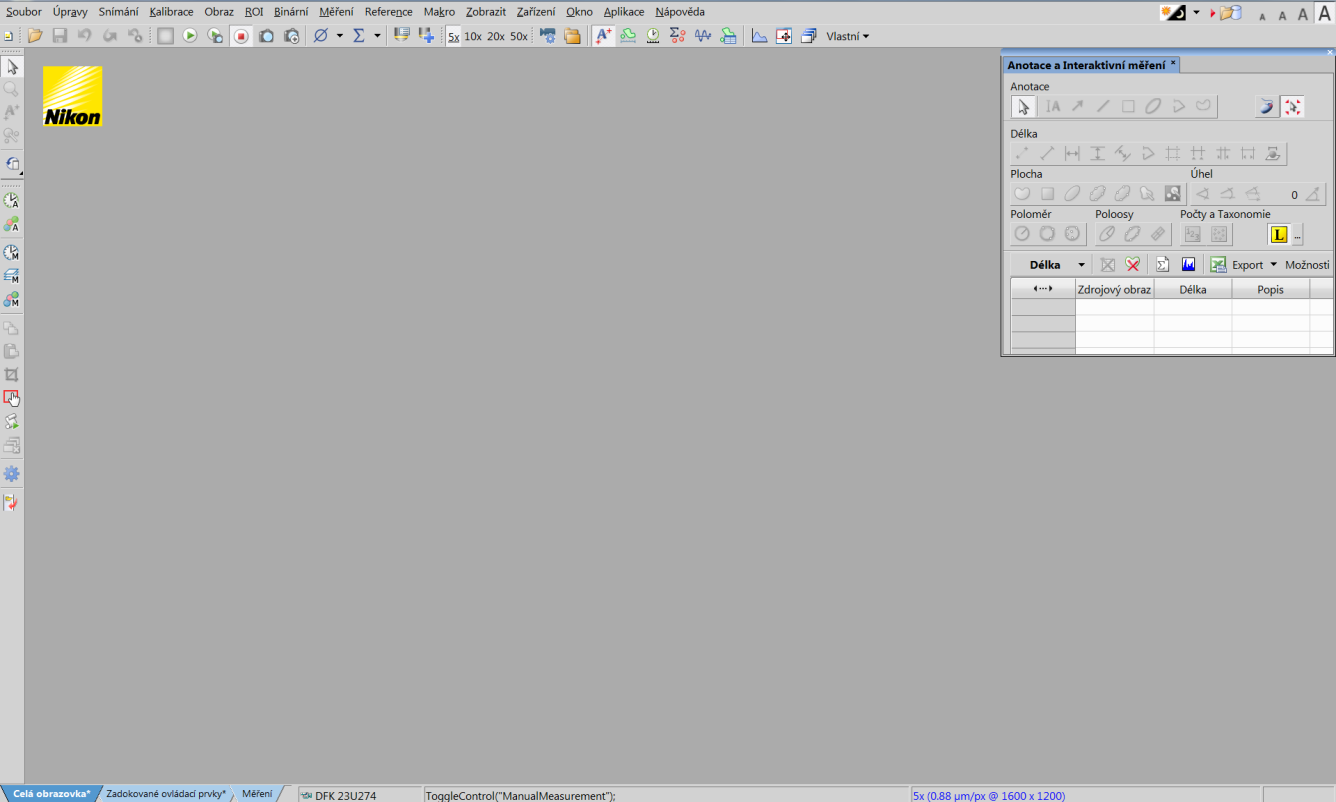Open the dropdown arrow next to sigma
This screenshot has width=1336, height=802.
click(377, 36)
